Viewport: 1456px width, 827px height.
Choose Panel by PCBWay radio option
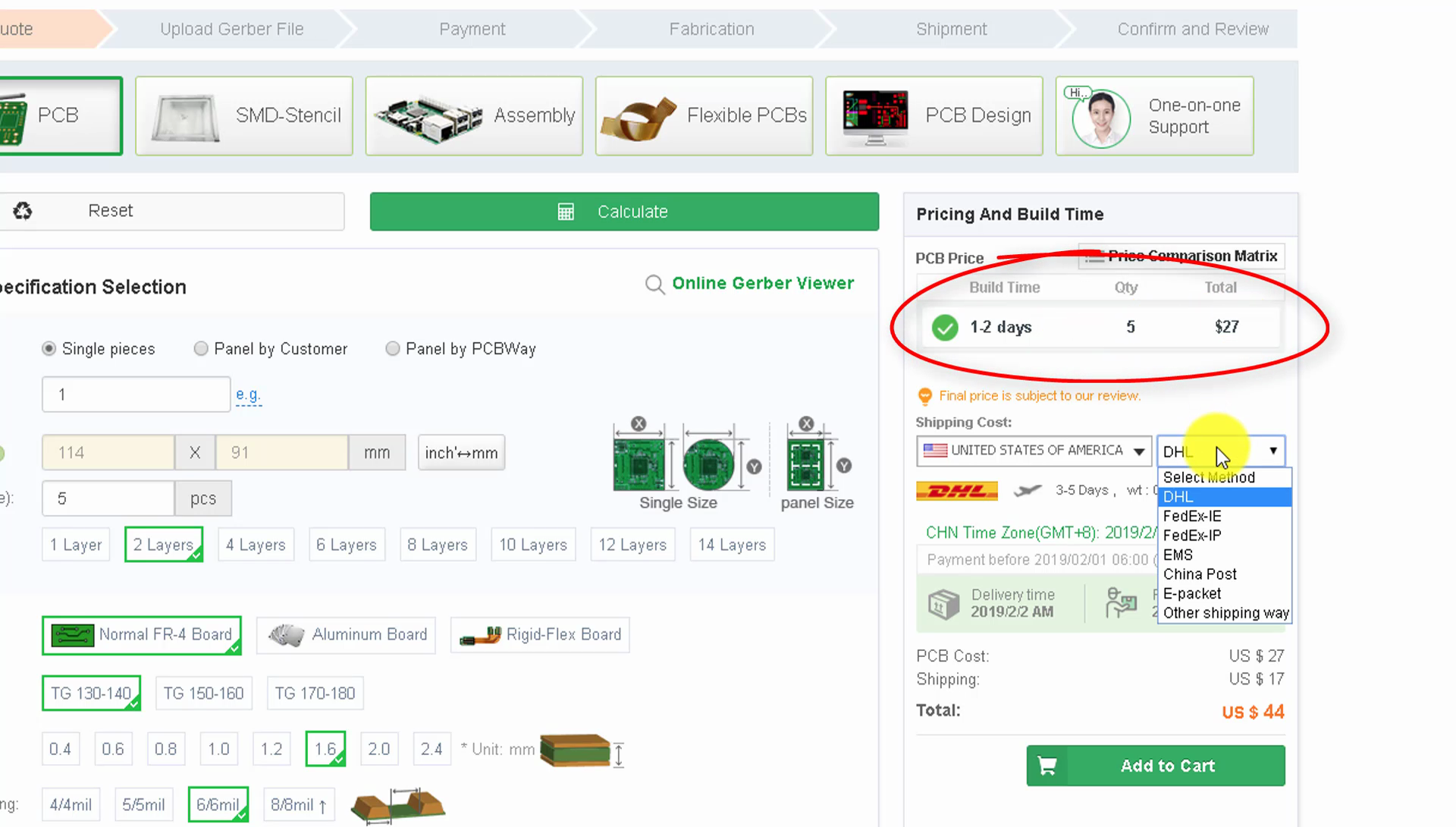pyautogui.click(x=393, y=349)
